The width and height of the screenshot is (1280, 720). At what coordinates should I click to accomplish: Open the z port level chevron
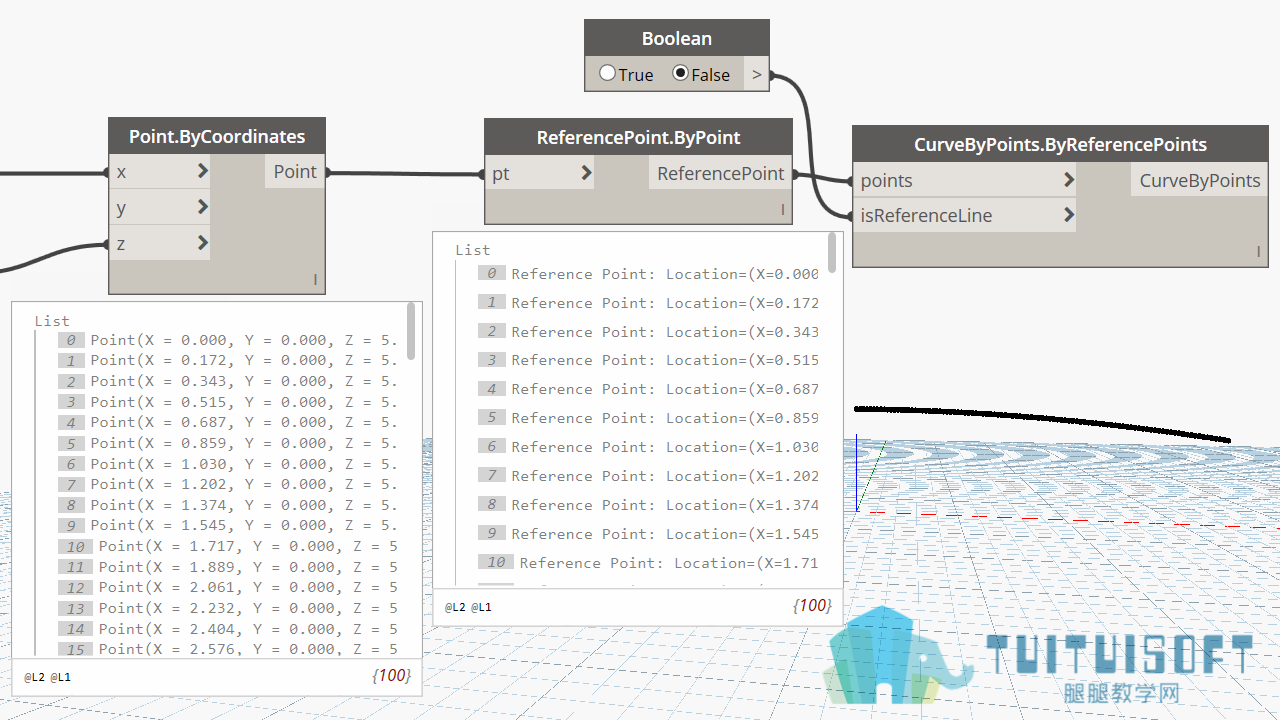(x=203, y=243)
